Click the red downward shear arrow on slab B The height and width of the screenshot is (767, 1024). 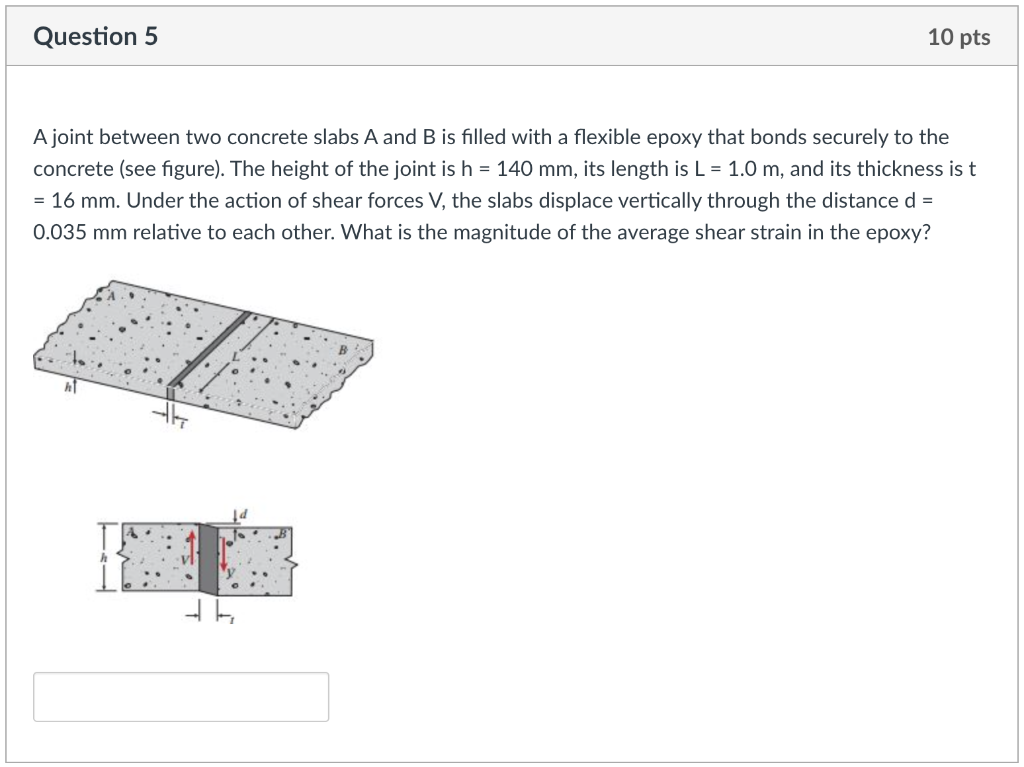click(224, 553)
